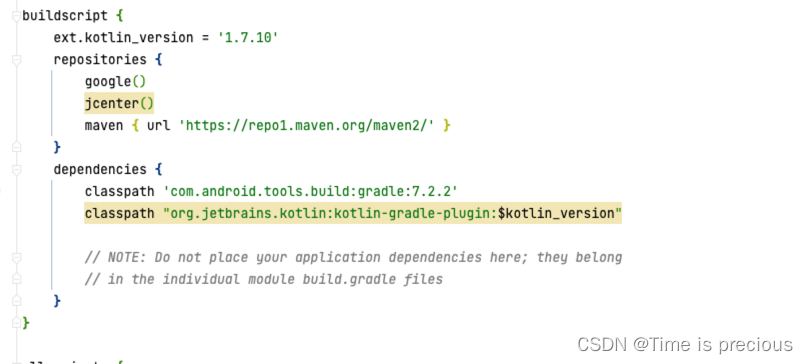This screenshot has width=808, height=364.
Task: Fold the NOTE comment block at its first line
Action: click(x=16, y=258)
